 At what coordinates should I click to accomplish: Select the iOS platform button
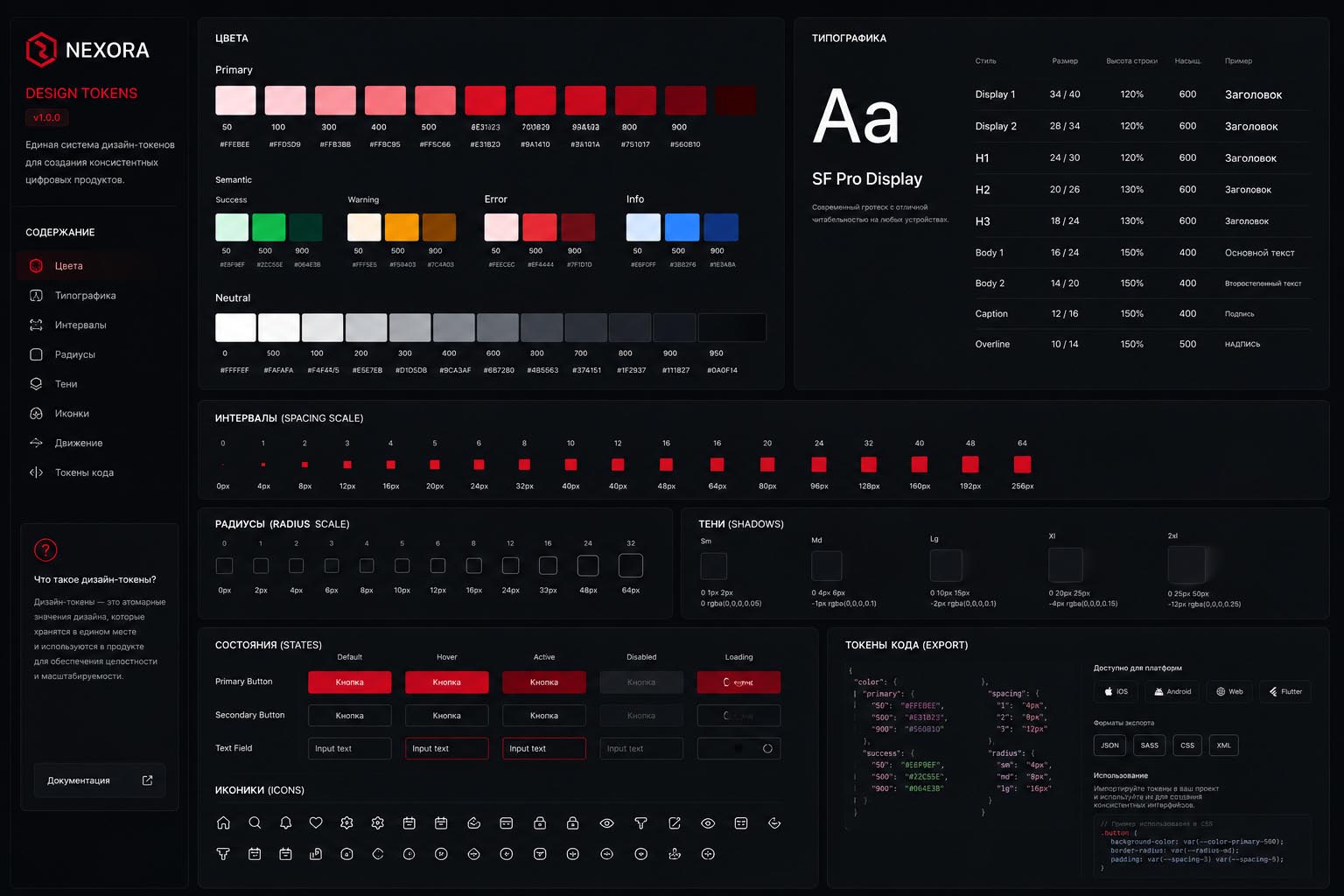click(x=1116, y=691)
